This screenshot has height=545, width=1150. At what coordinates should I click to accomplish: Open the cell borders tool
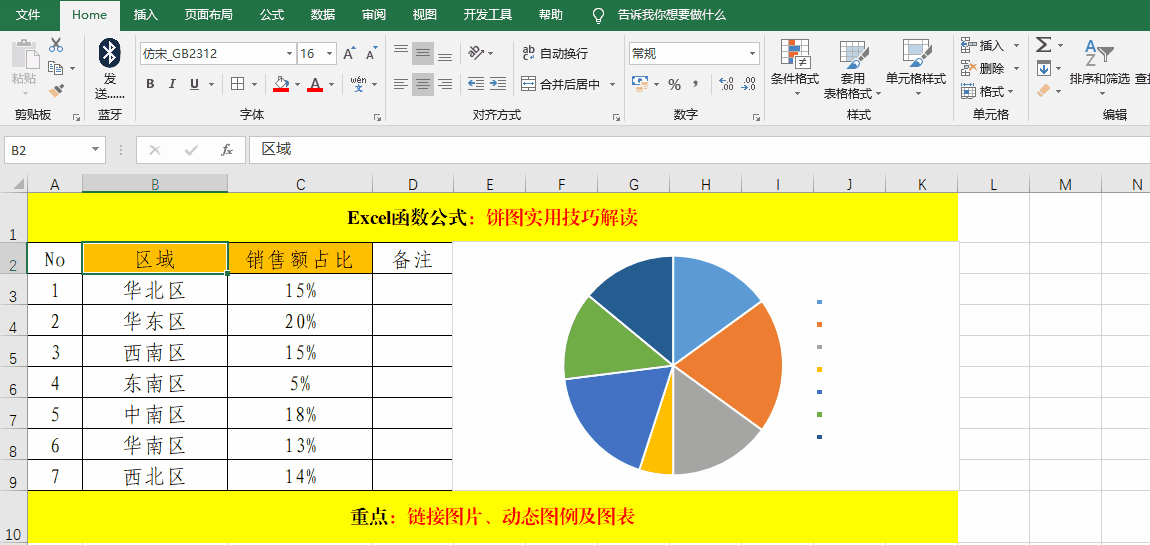click(238, 84)
